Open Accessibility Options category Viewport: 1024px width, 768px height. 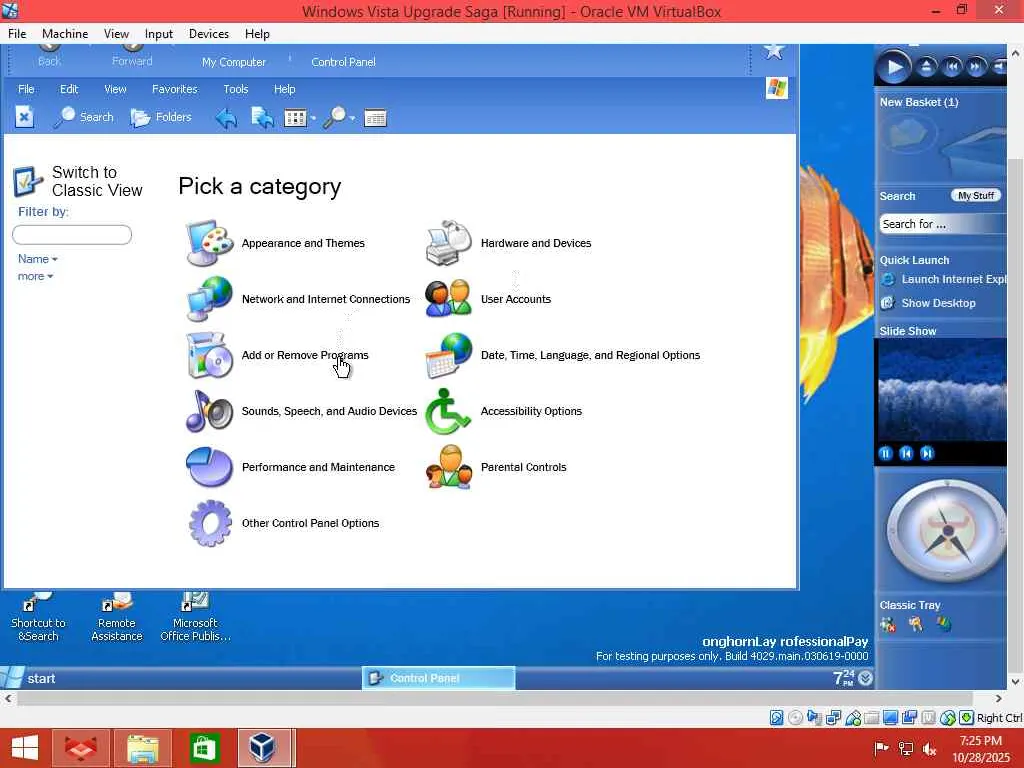503,411
